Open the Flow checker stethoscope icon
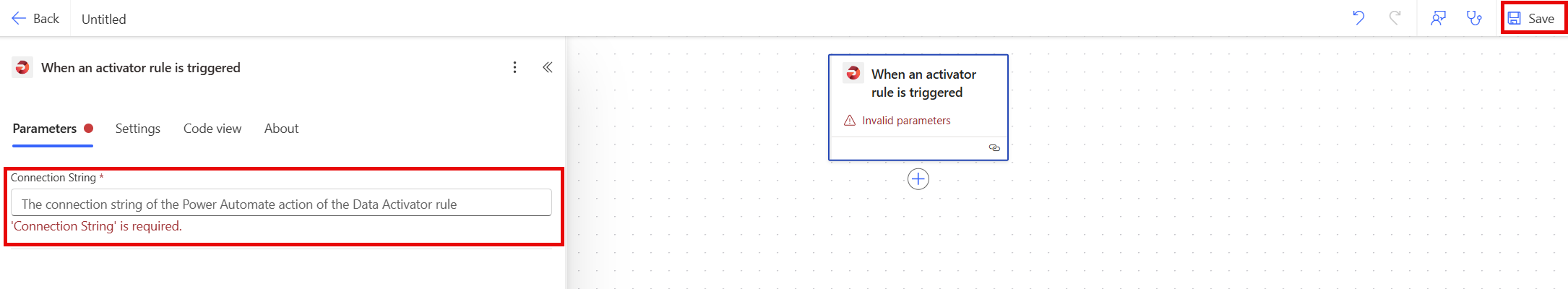Image resolution: width=1568 pixels, height=289 pixels. [1474, 18]
